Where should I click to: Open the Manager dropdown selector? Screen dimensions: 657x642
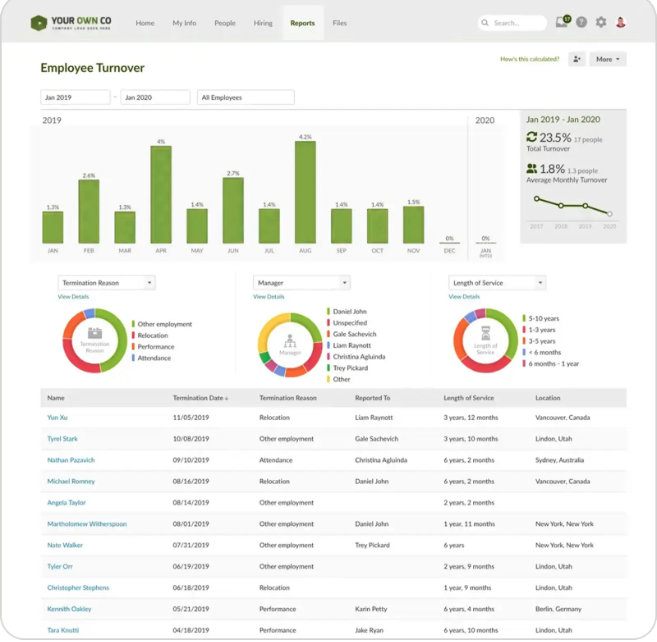(301, 283)
